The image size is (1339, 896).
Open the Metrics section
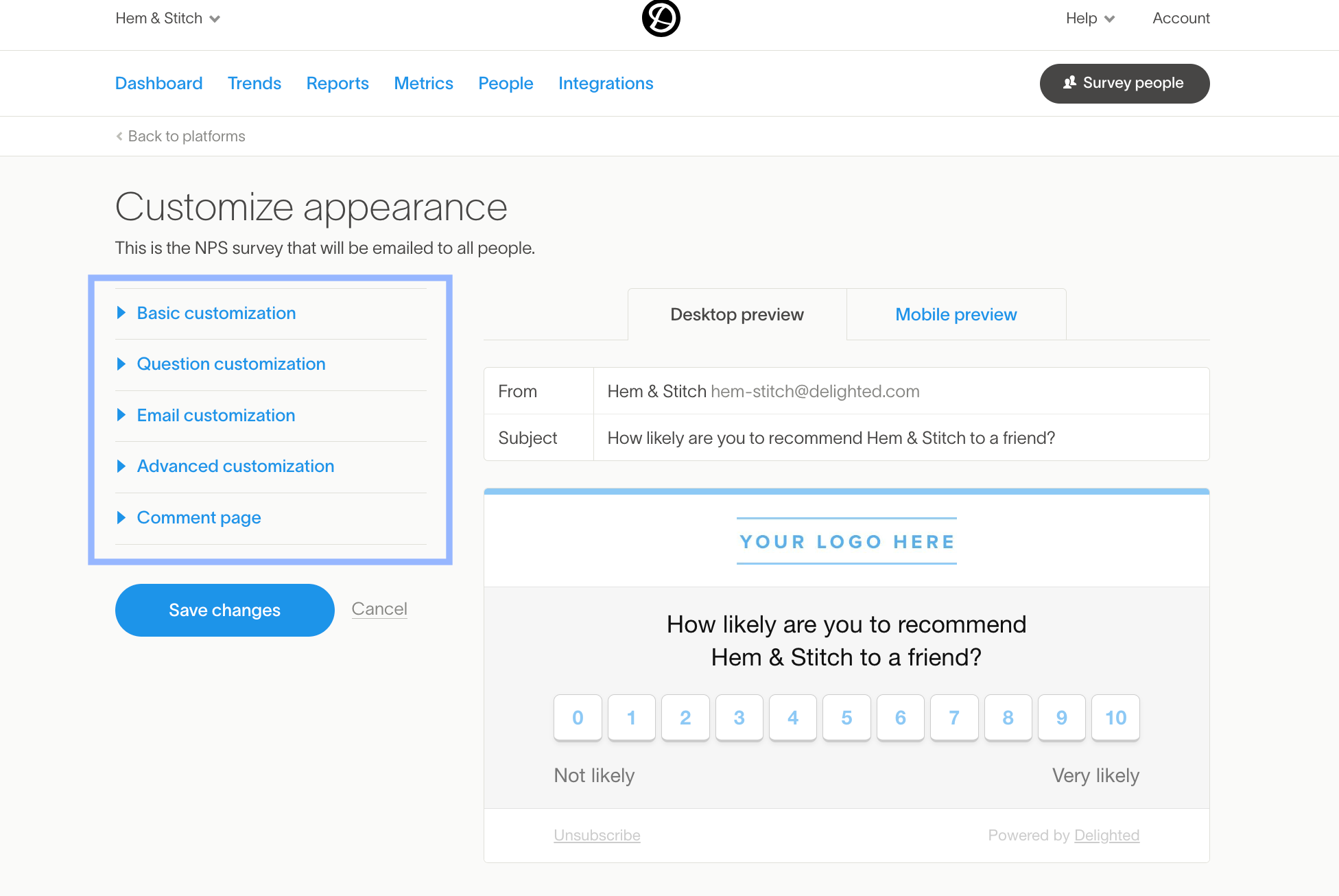[x=423, y=83]
